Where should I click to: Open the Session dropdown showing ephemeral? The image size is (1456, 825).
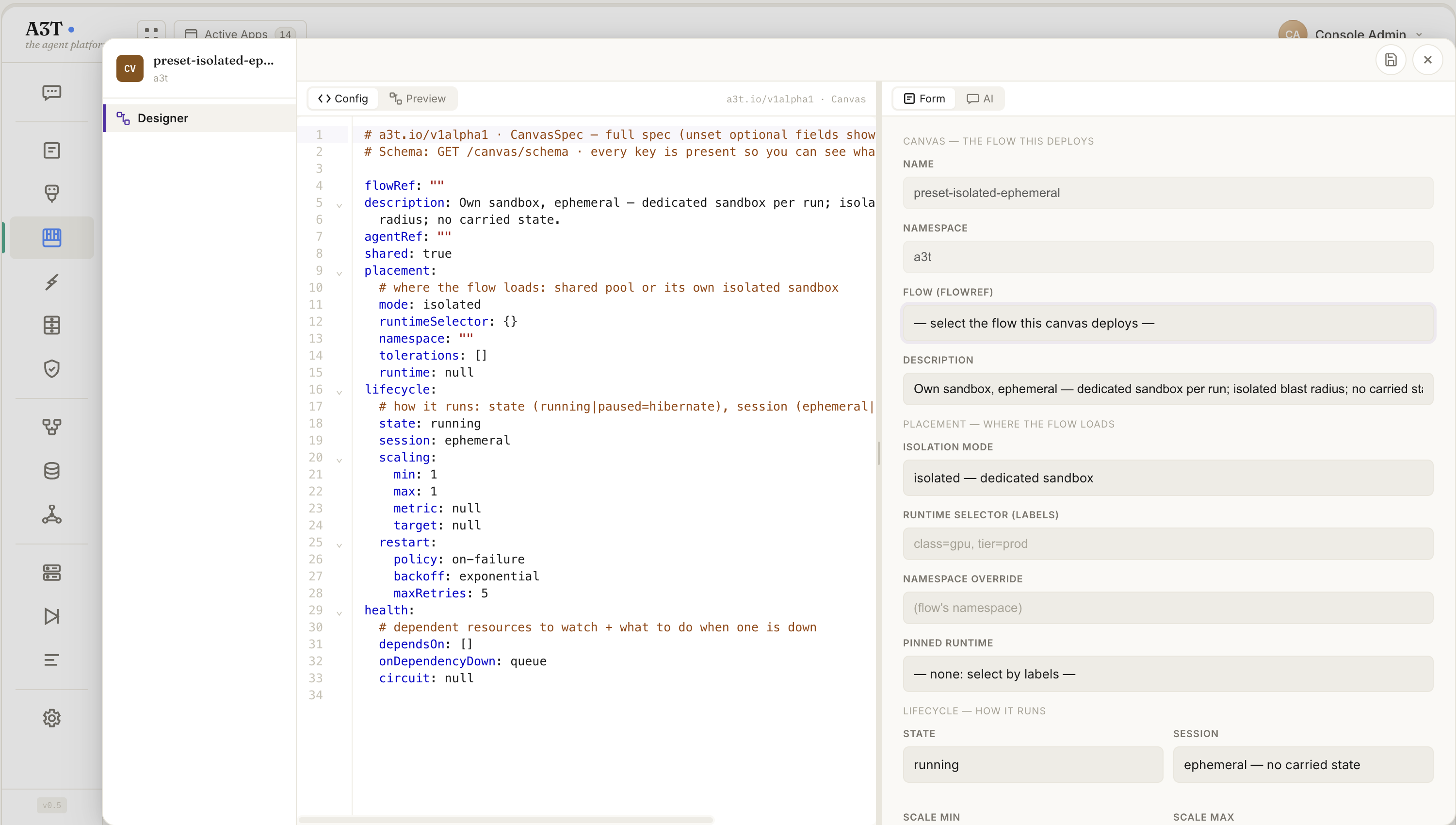point(1303,764)
